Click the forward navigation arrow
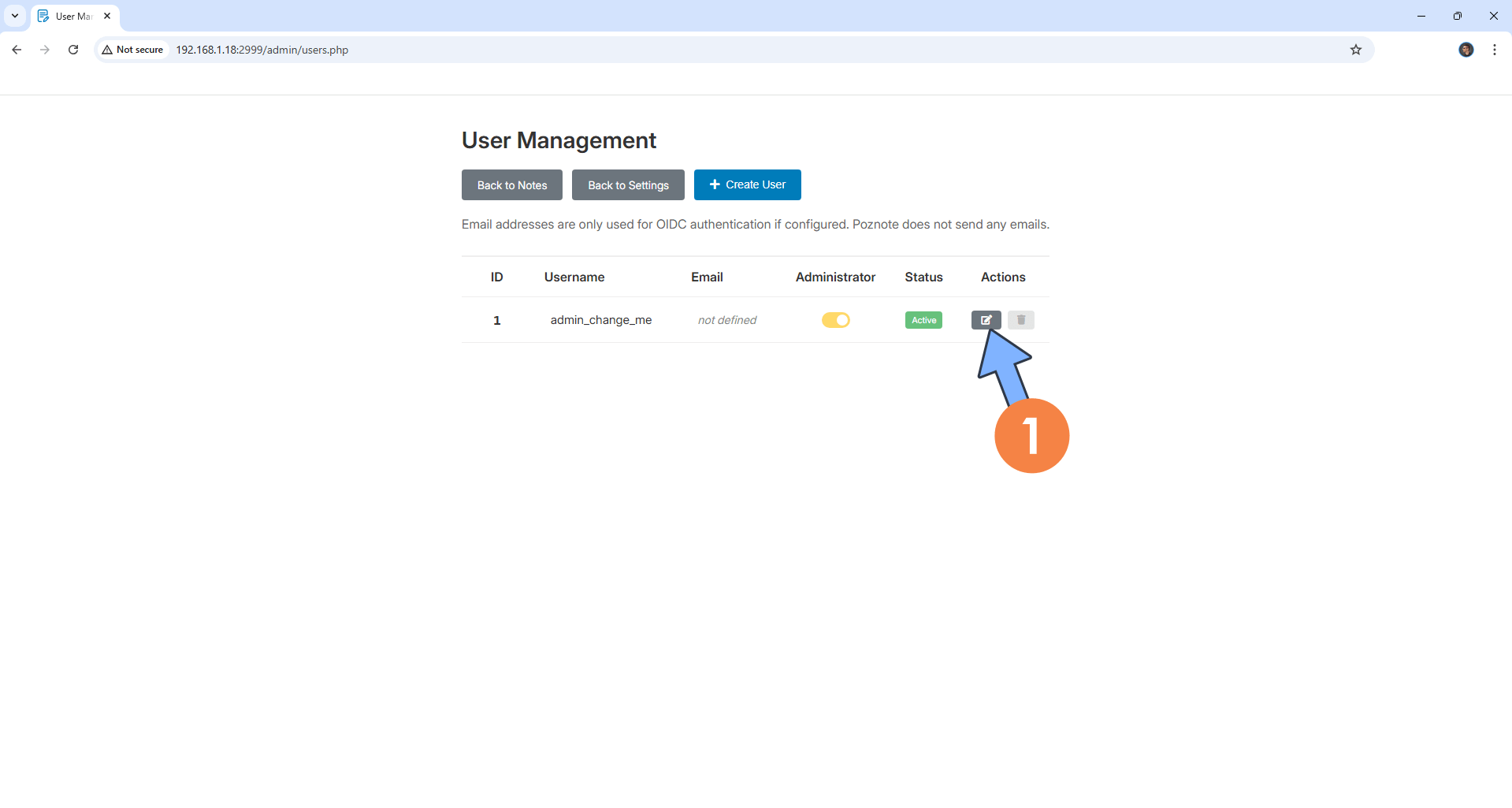 click(x=45, y=49)
